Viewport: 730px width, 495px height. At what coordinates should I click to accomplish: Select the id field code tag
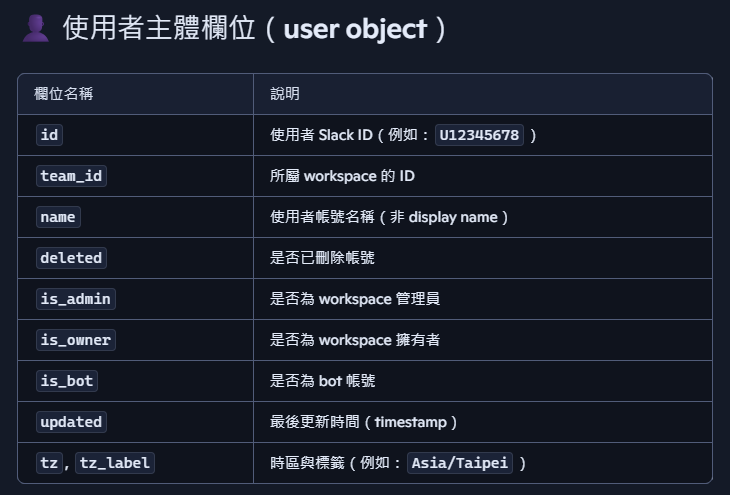pyautogui.click(x=50, y=135)
